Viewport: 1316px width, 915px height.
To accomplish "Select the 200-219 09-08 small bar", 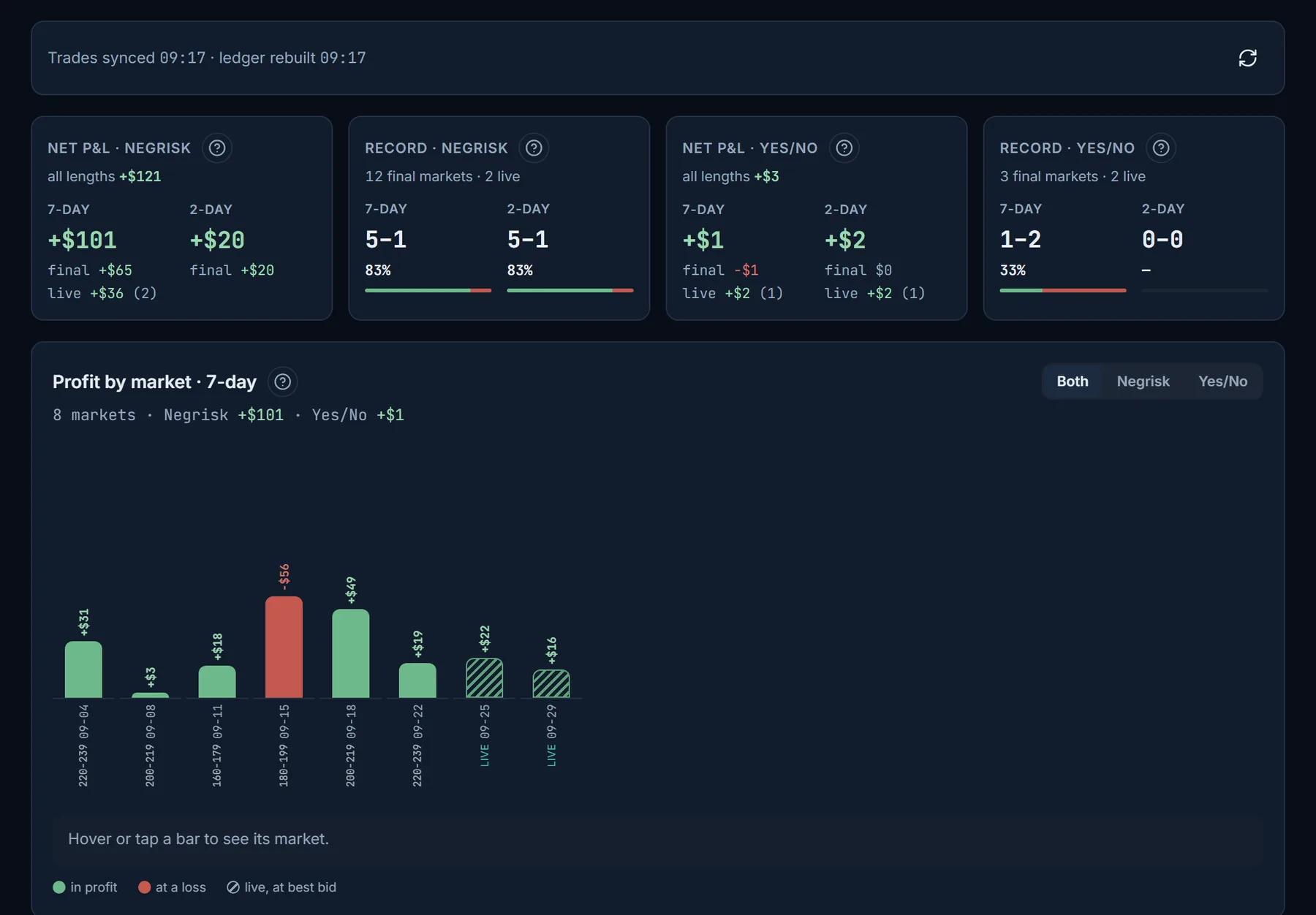I will (150, 695).
